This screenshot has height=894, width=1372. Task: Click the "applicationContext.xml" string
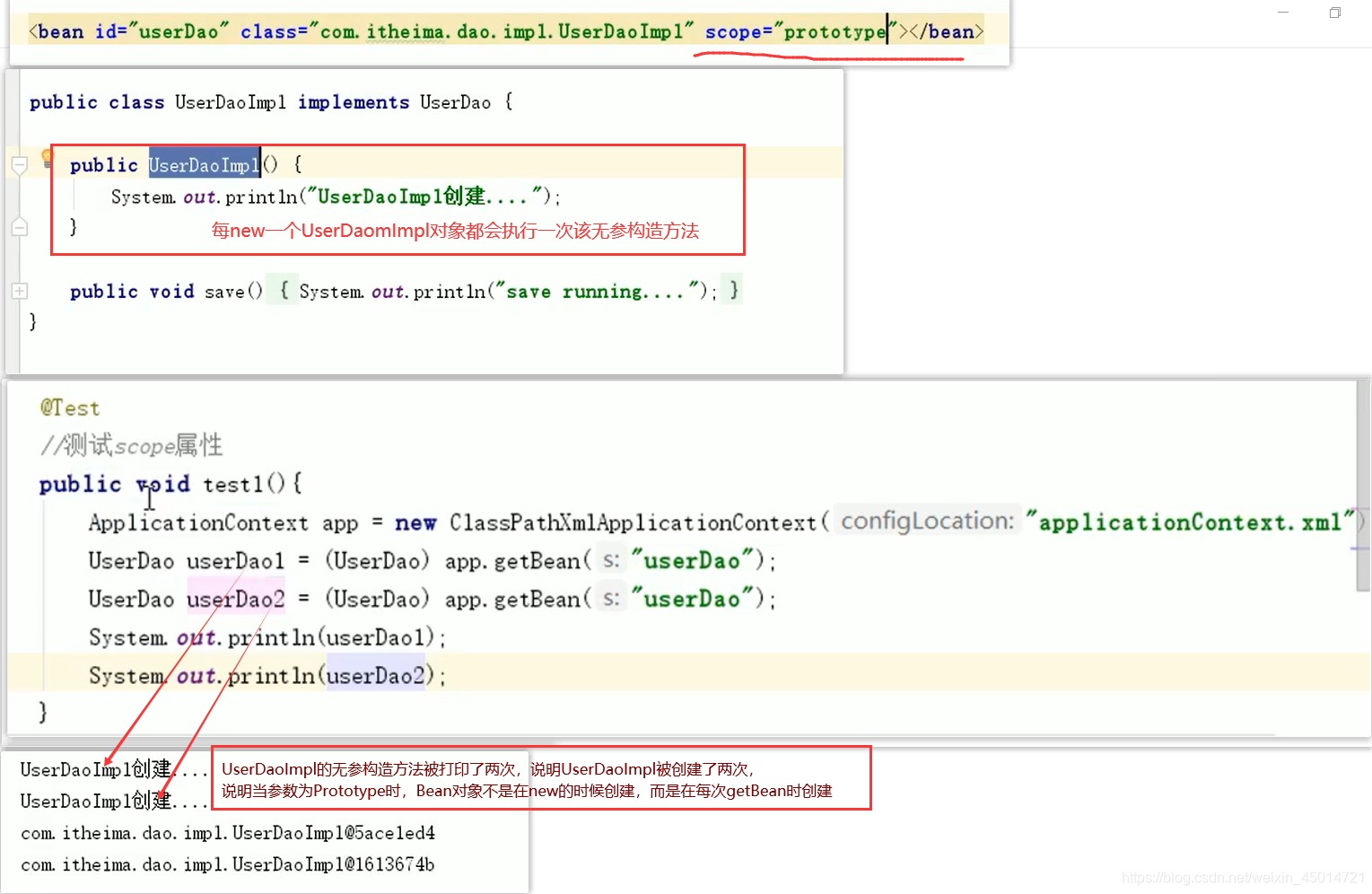tap(1190, 522)
